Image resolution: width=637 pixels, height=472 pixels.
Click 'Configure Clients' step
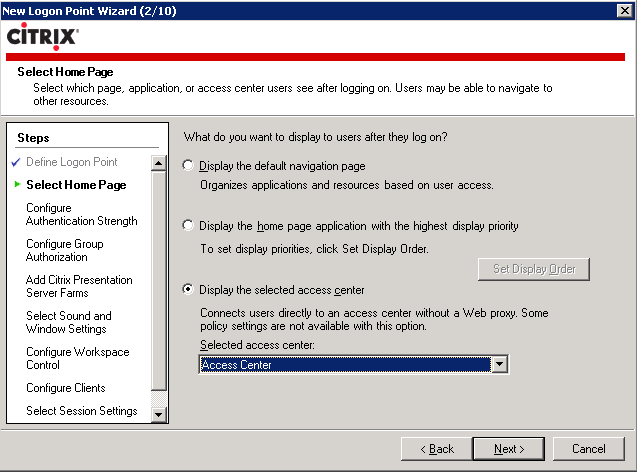click(x=66, y=388)
